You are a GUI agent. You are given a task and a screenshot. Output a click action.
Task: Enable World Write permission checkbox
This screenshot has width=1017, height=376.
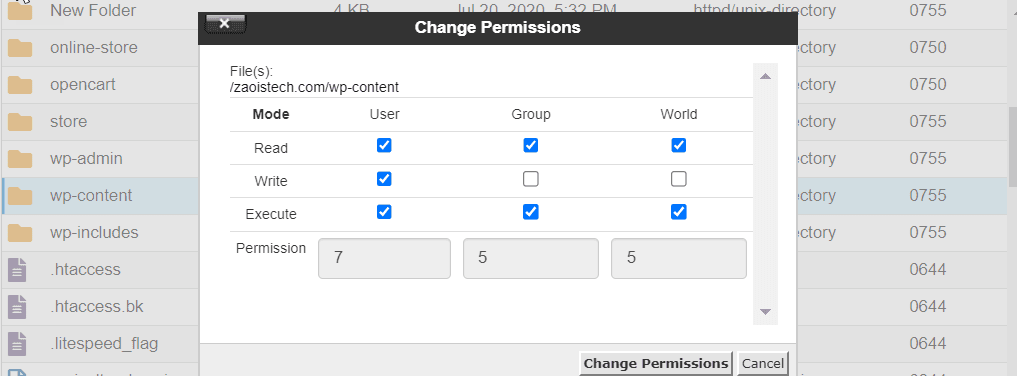678,179
